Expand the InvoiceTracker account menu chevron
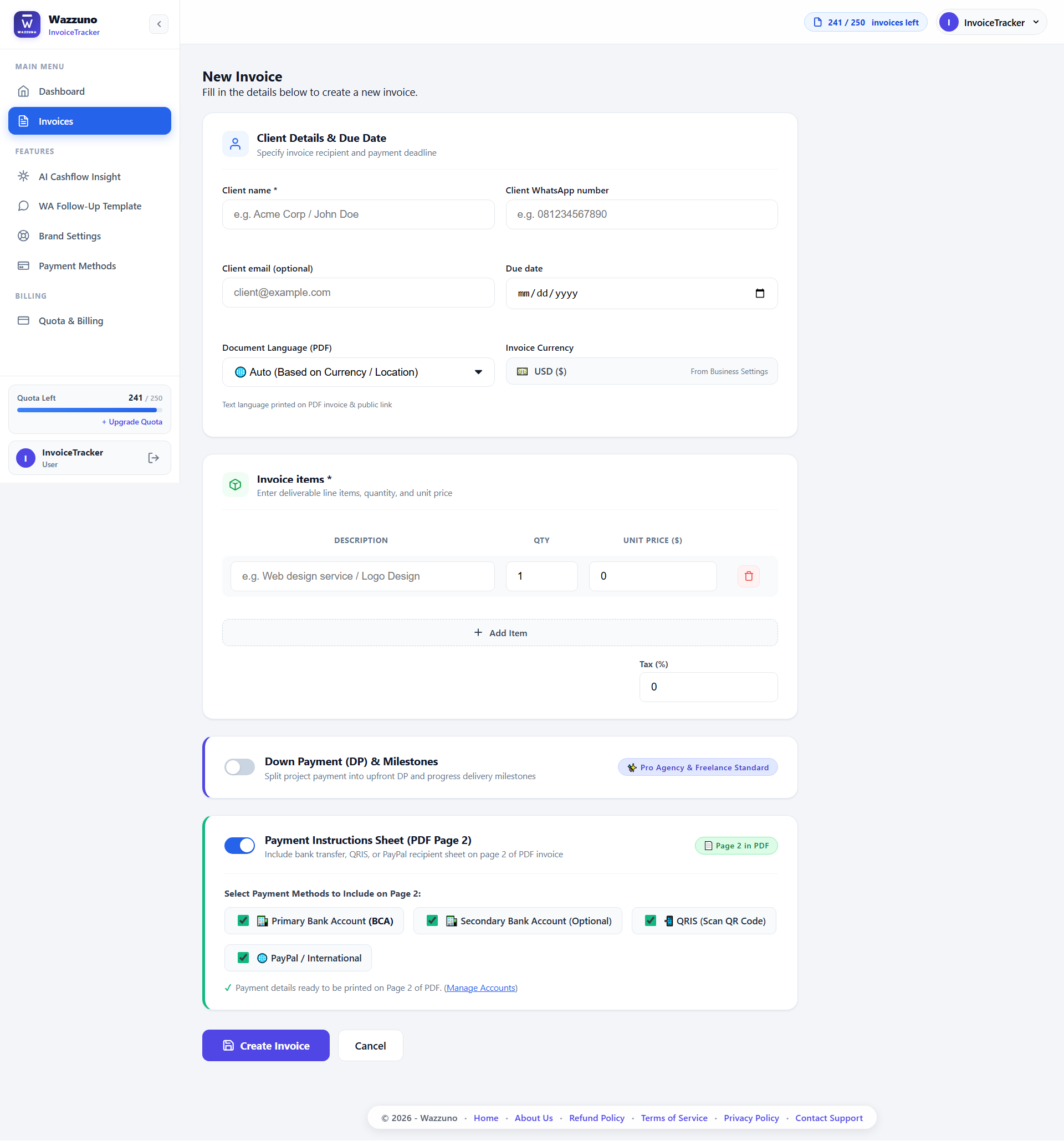The height and width of the screenshot is (1141, 1064). click(1036, 22)
